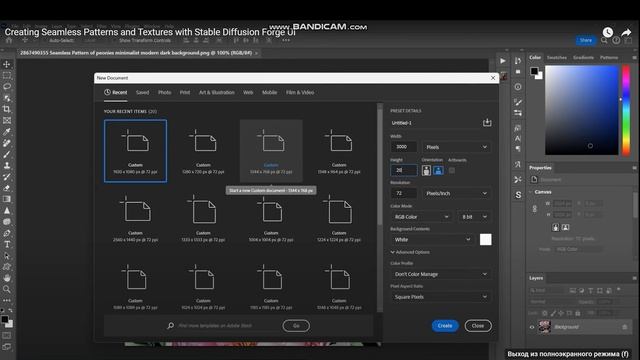Switch to the Web tab
Image resolution: width=640 pixels, height=360 pixels.
click(x=248, y=93)
